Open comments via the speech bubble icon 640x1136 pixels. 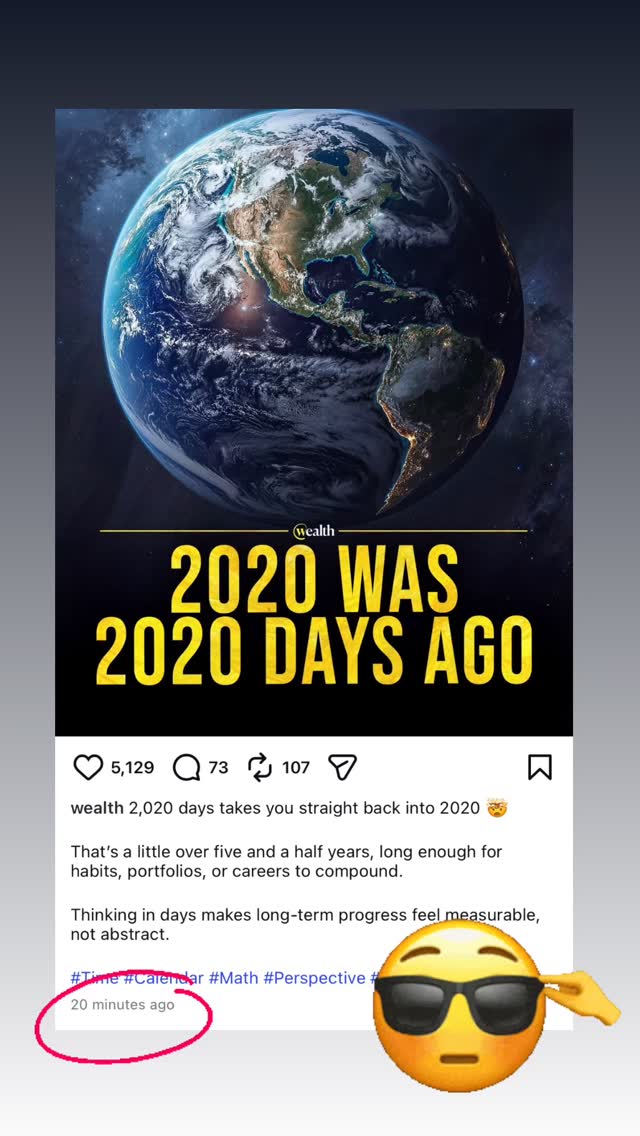pos(186,768)
